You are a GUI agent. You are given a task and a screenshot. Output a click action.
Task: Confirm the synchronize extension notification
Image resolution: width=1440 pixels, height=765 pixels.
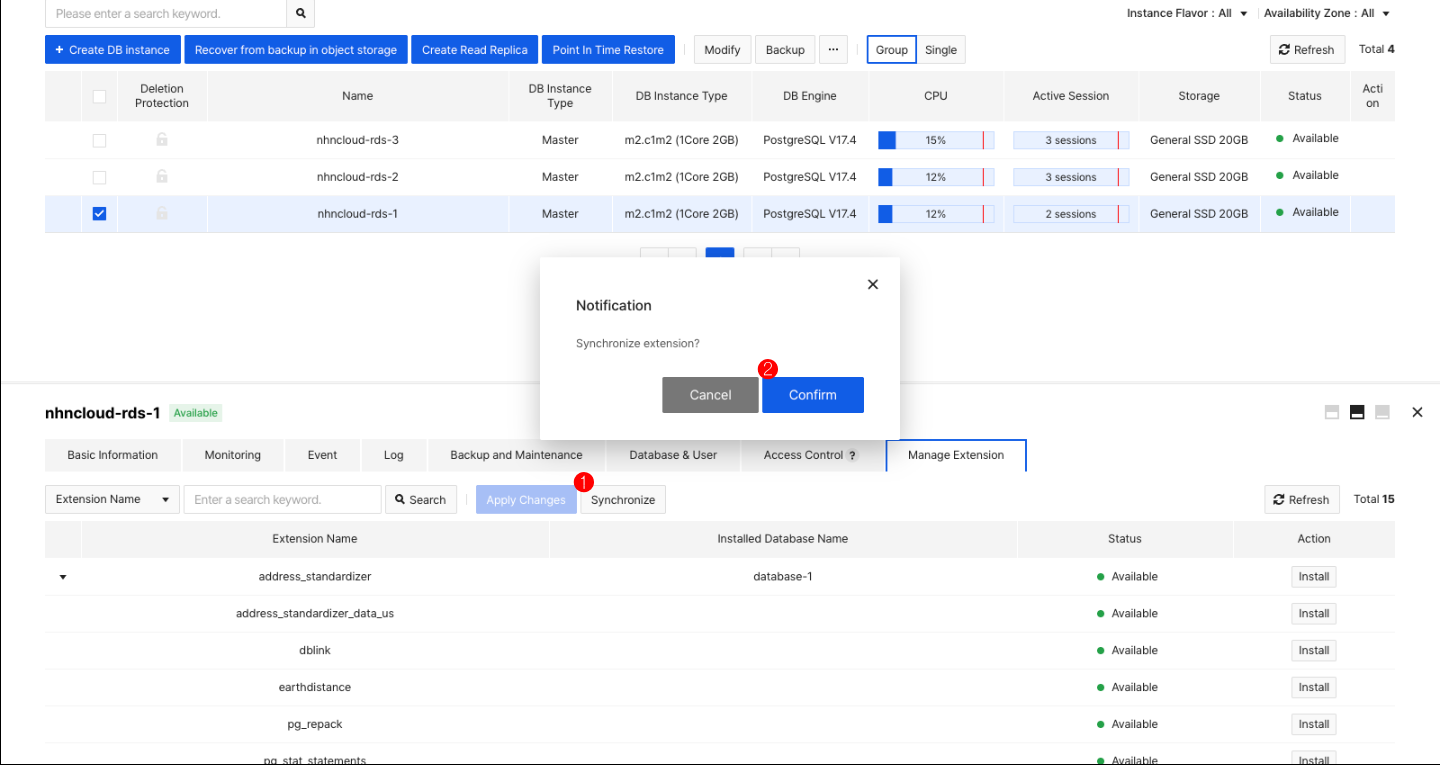tap(812, 395)
